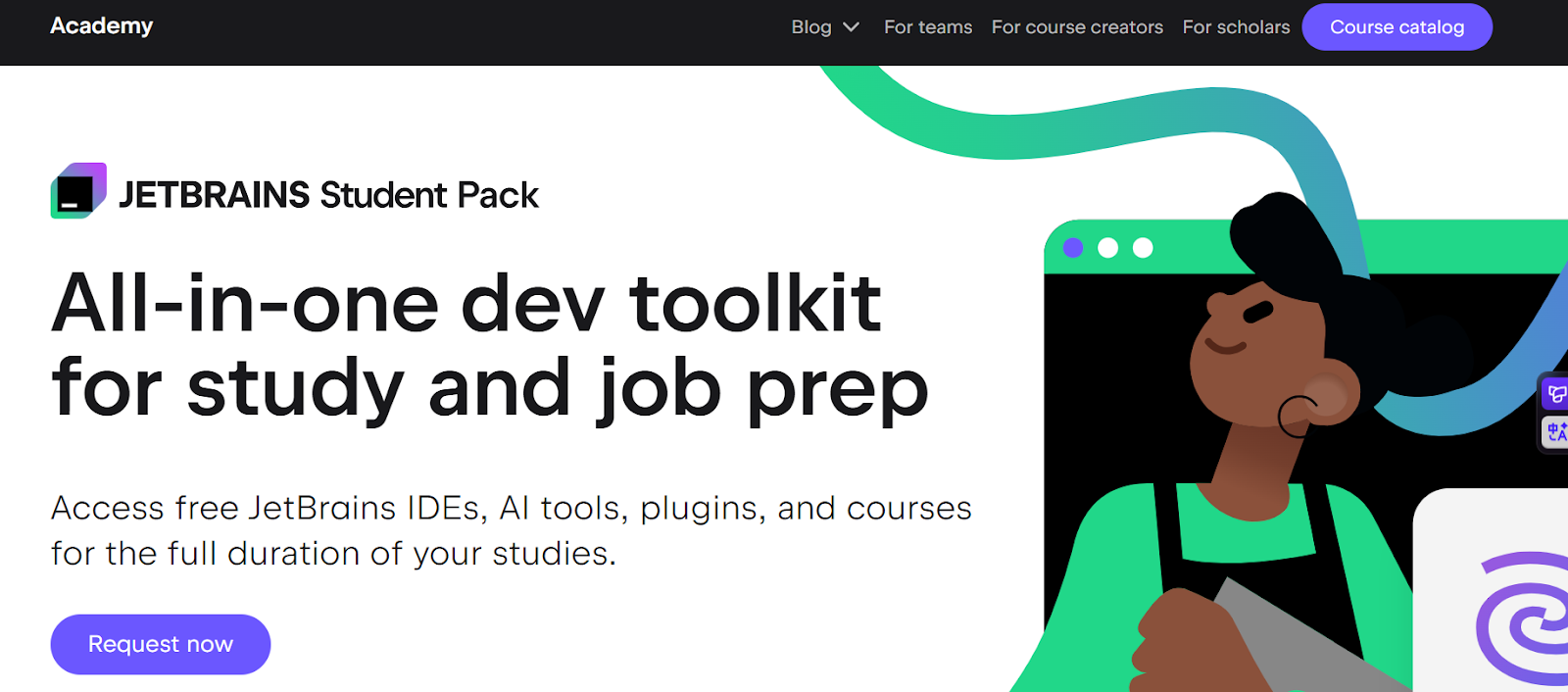This screenshot has height=692, width=1568.
Task: Click the purple dot in illustrated window
Action: (x=1073, y=248)
